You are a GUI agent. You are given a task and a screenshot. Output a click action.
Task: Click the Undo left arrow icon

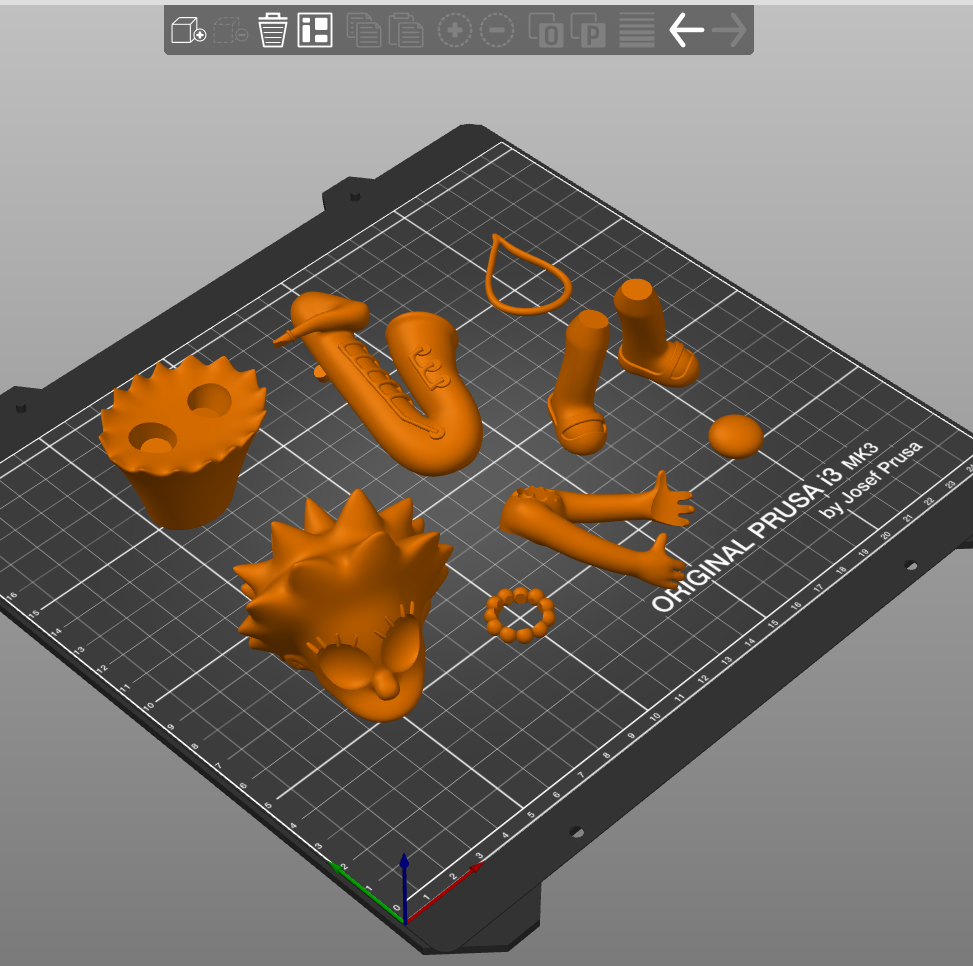(x=686, y=30)
